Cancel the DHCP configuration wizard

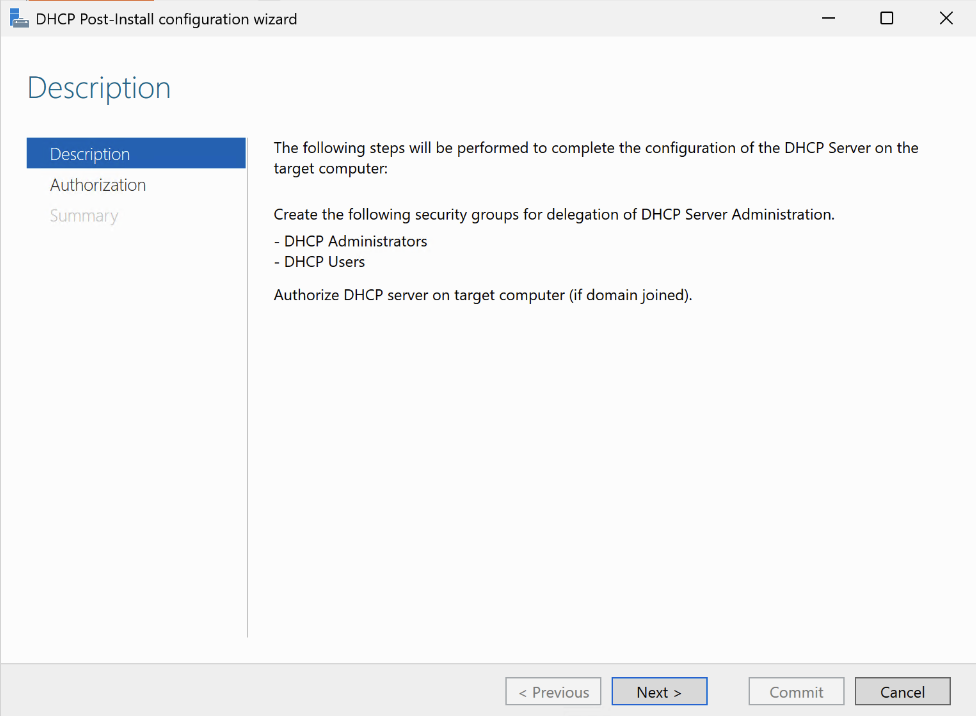902,692
